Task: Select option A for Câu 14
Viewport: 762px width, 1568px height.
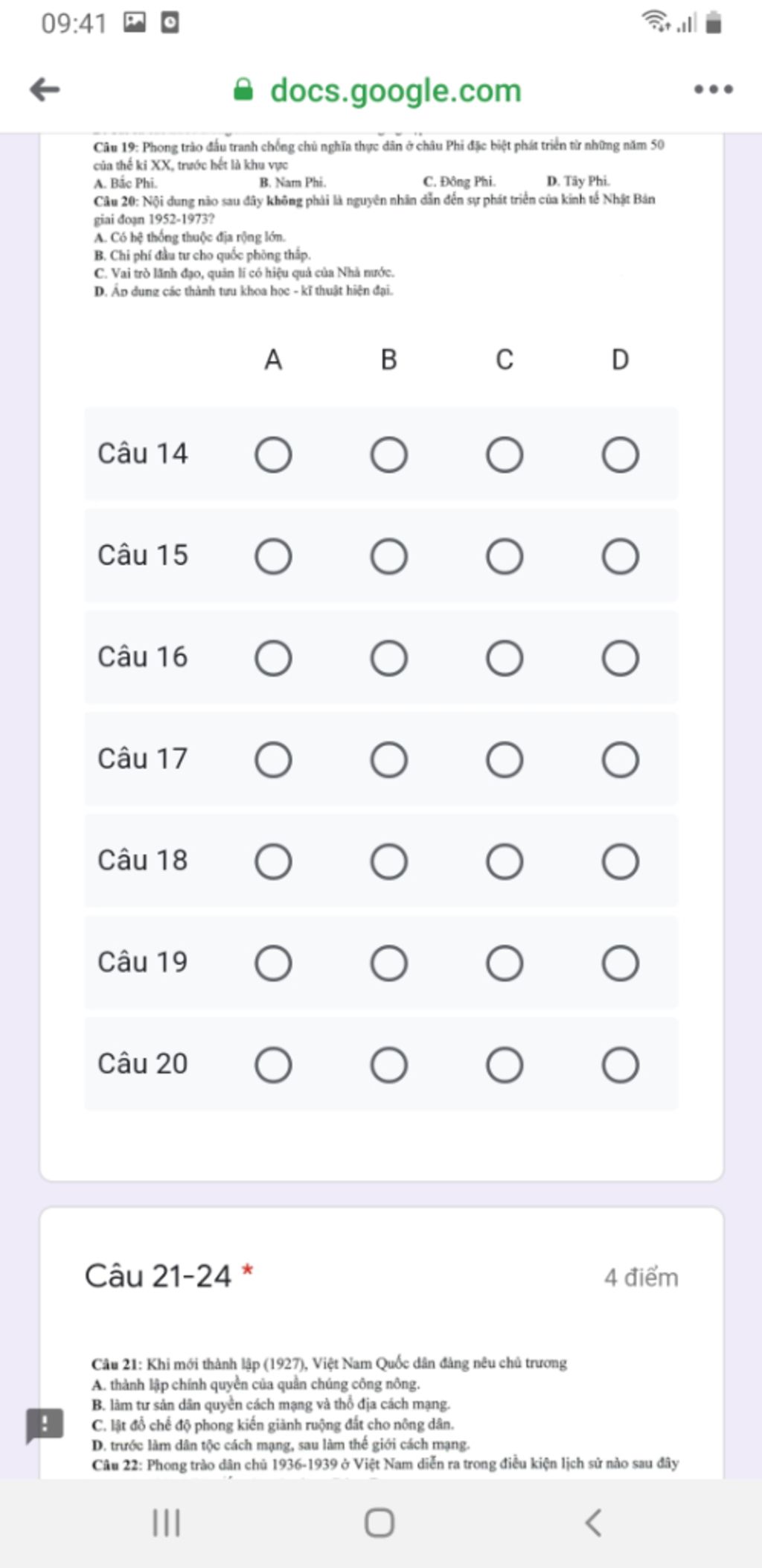Action: (x=273, y=455)
